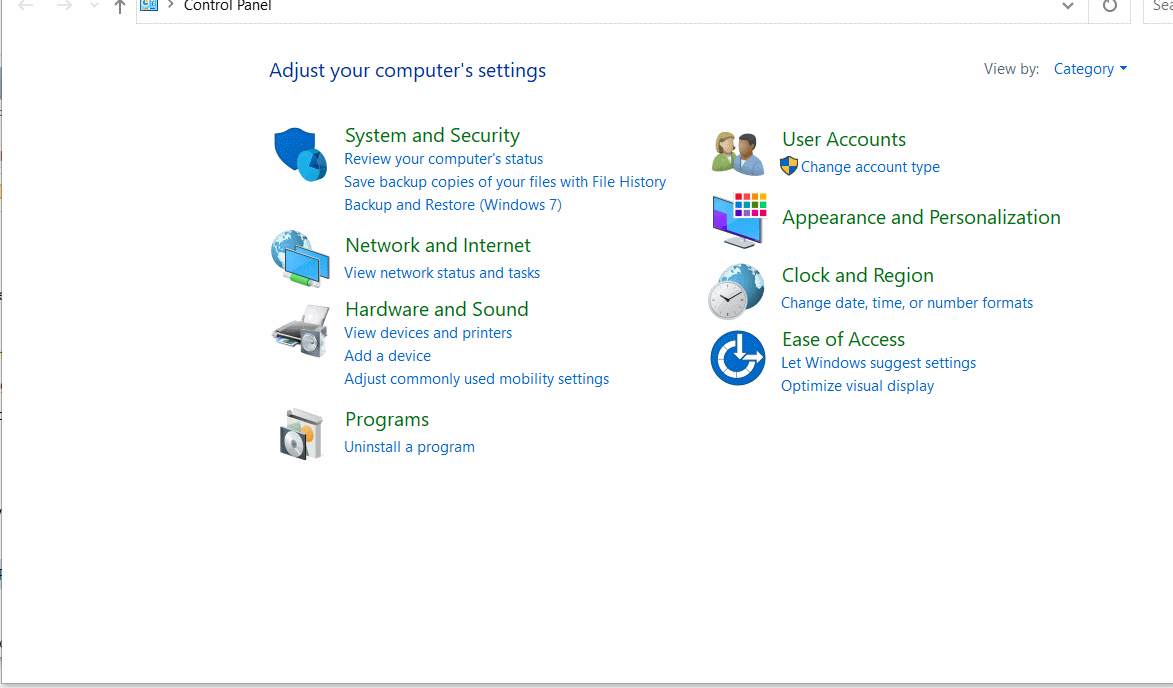Click the breadcrumb chevron before Control Panel
1173x688 pixels.
(x=171, y=5)
